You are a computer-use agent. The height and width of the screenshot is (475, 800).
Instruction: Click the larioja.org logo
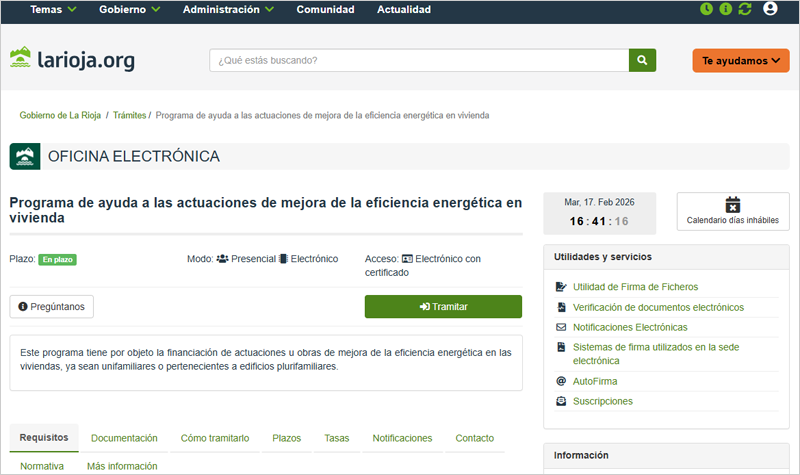point(72,59)
